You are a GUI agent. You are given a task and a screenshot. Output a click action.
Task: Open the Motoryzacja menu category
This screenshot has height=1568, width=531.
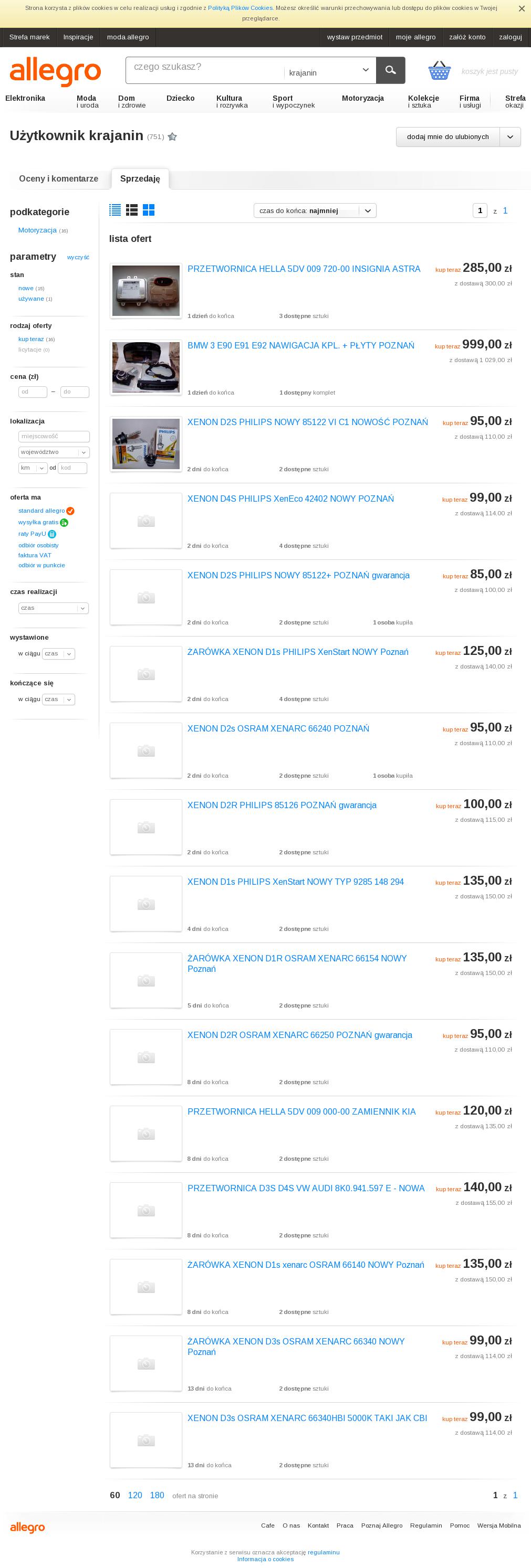pyautogui.click(x=362, y=98)
